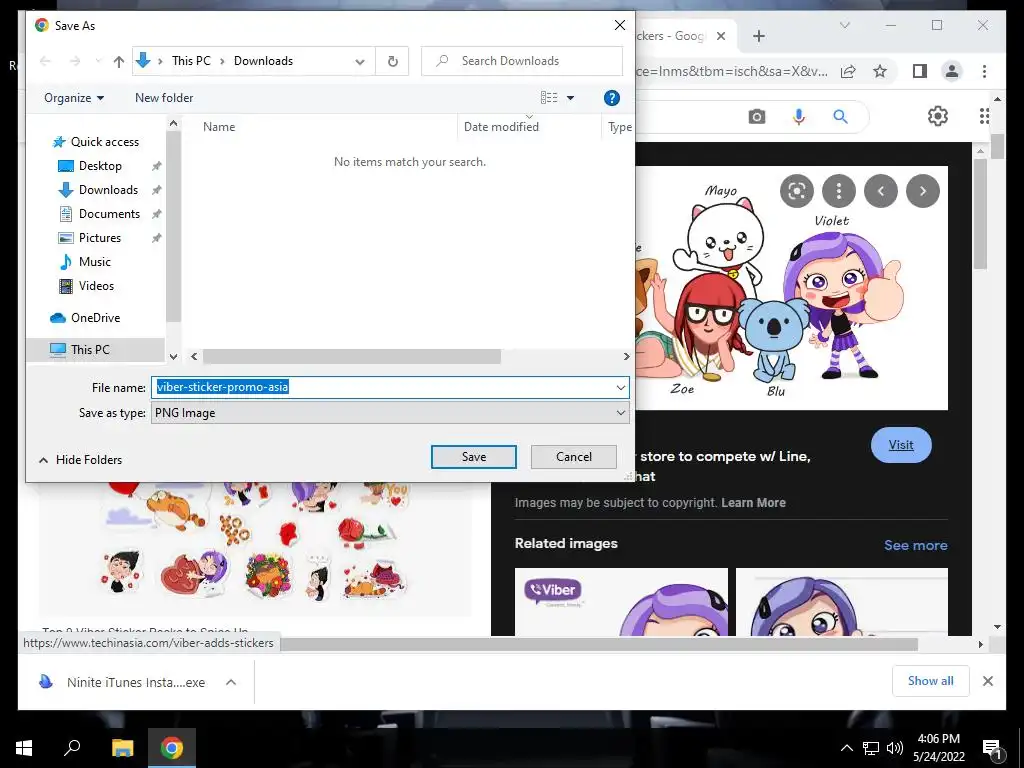Open view options dropdown arrow

[570, 98]
